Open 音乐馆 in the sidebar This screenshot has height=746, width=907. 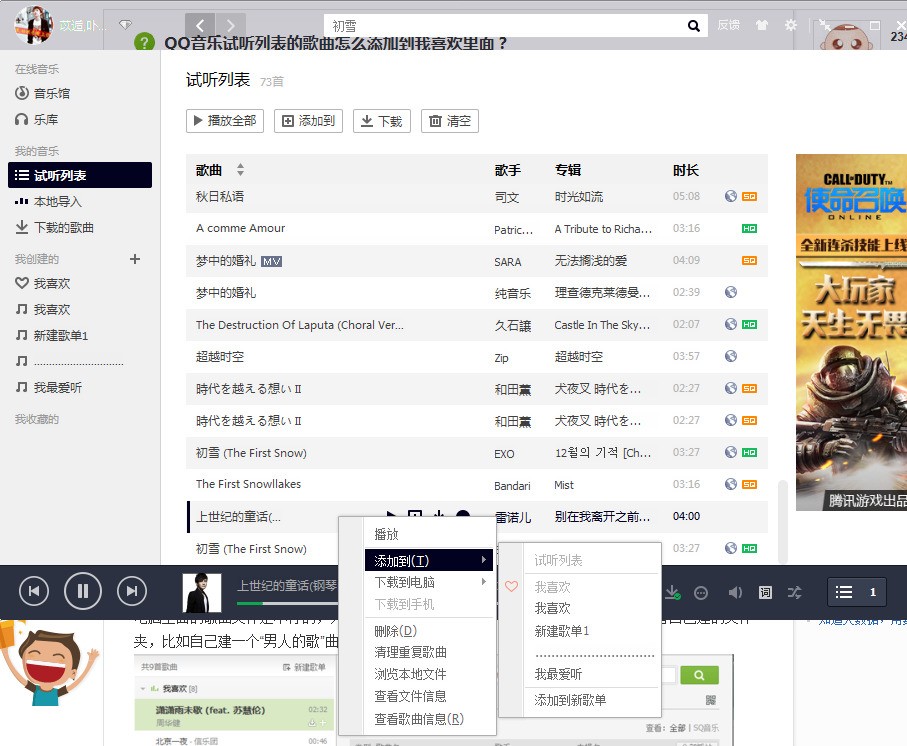(x=43, y=93)
